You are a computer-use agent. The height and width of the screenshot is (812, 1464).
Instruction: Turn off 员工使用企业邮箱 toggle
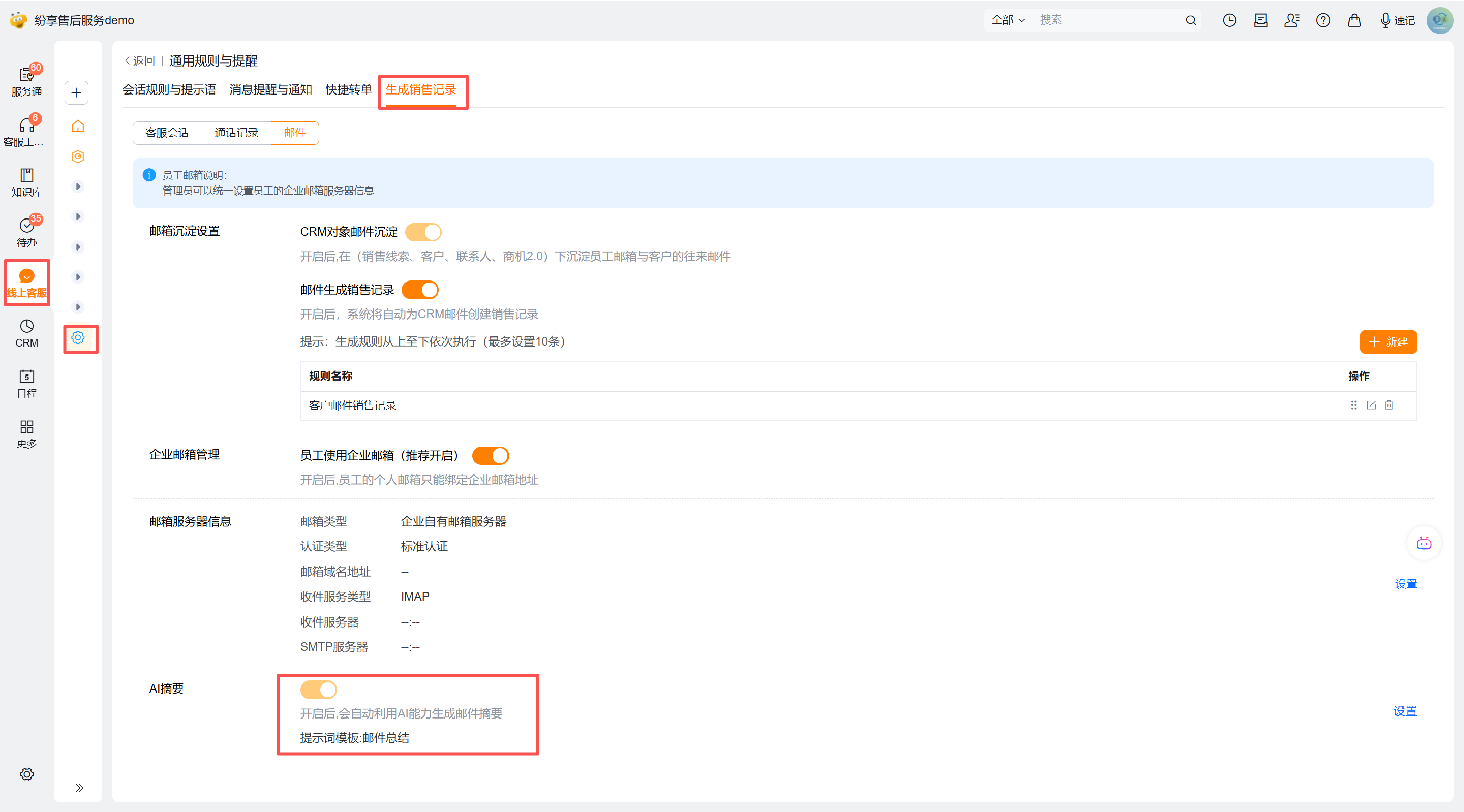[x=491, y=456]
